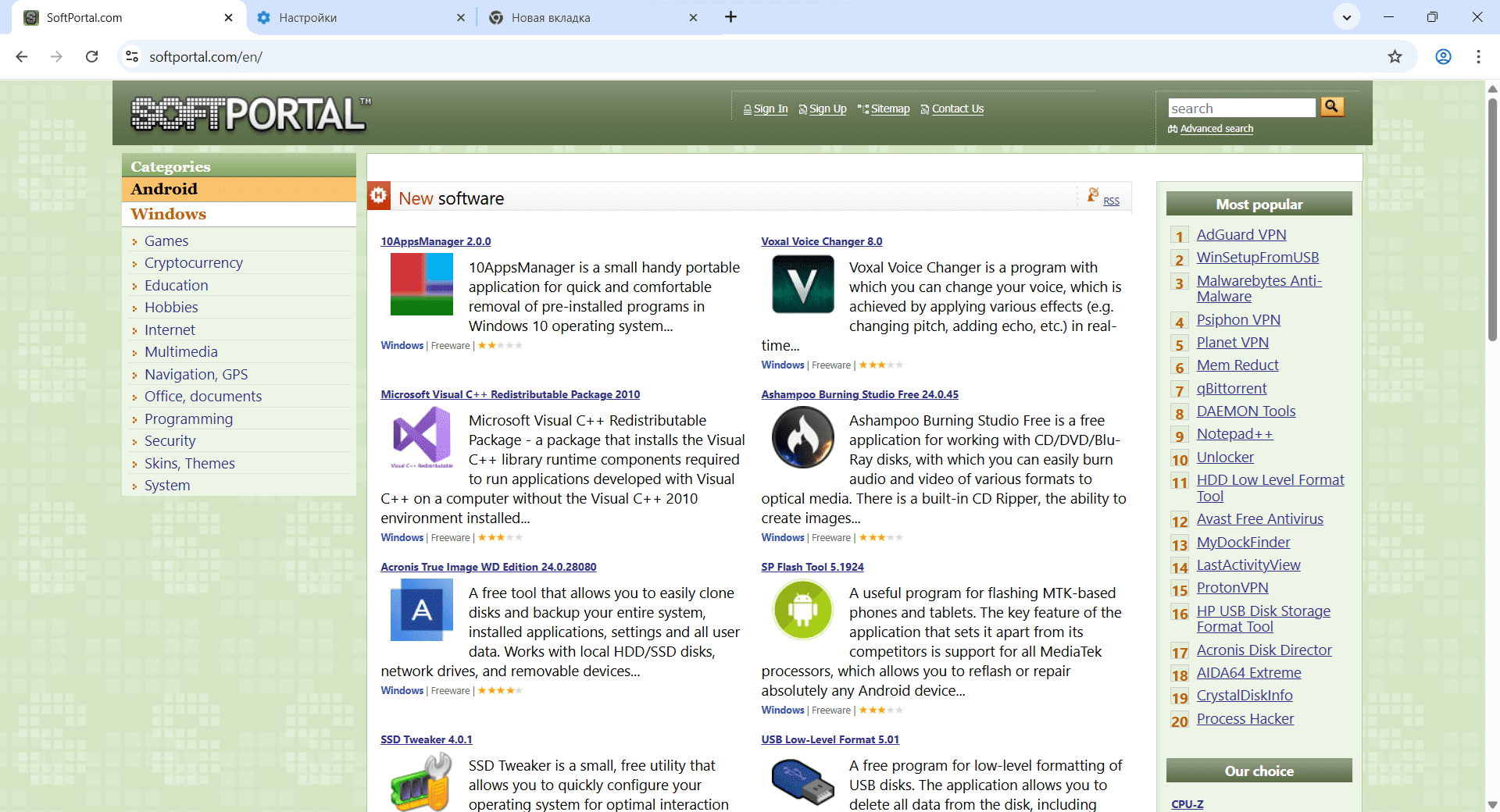
Task: Open the CPU-Z link under Our choice
Action: tap(1187, 804)
